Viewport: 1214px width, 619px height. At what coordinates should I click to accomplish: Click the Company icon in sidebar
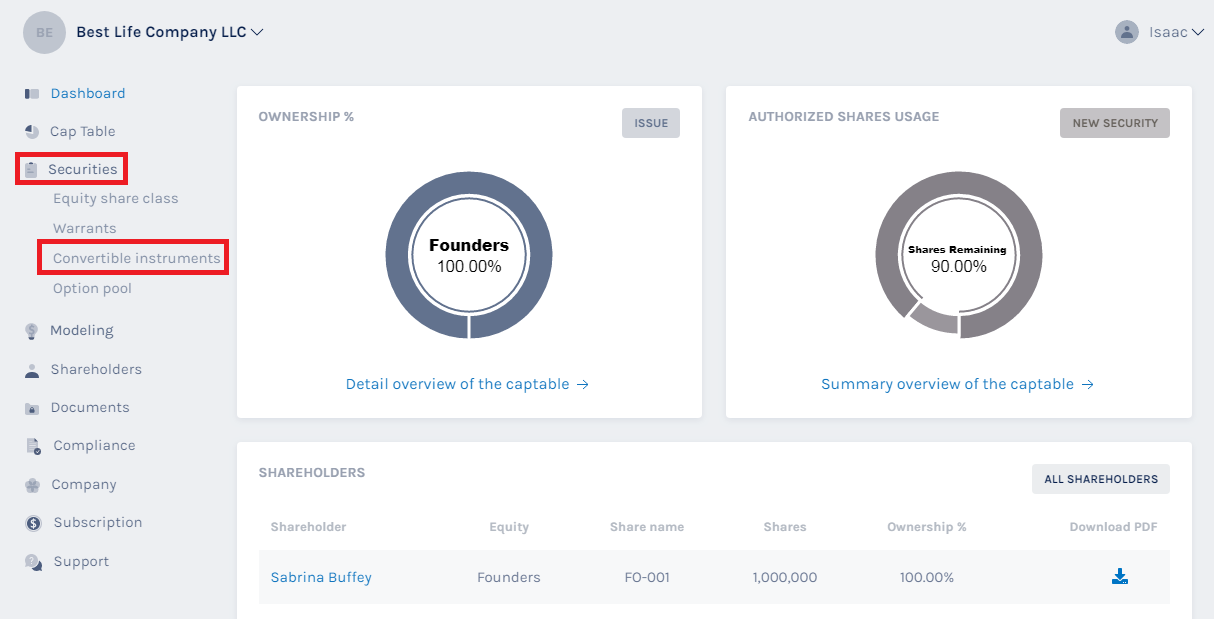pos(32,485)
